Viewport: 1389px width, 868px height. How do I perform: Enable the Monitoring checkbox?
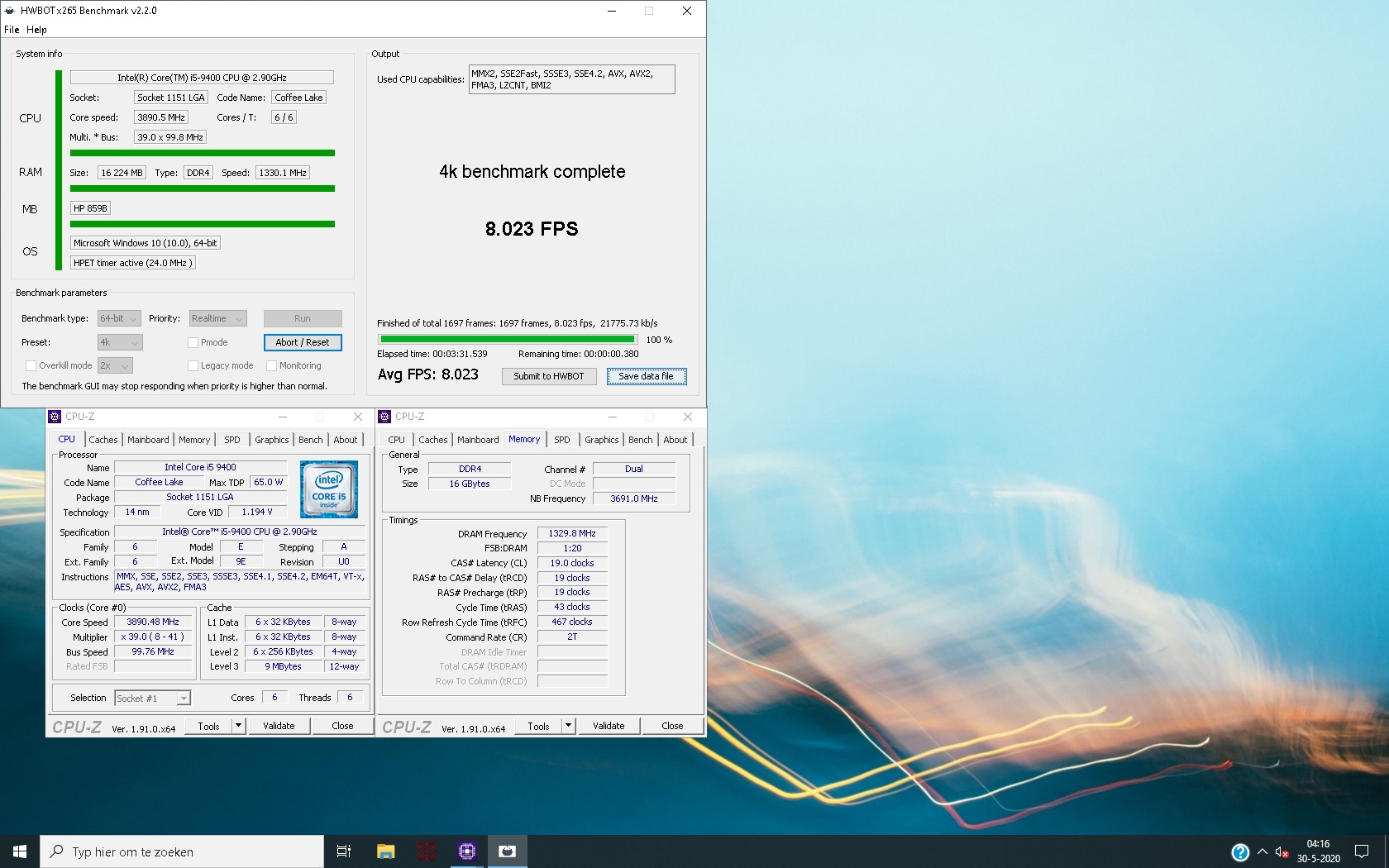271,365
